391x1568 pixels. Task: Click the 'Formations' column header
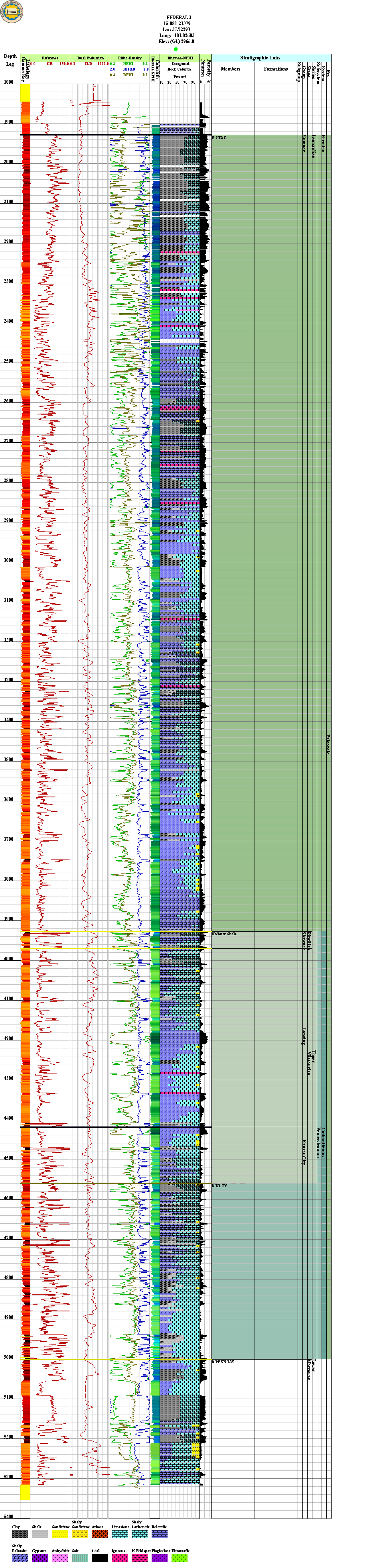pyautogui.click(x=276, y=69)
